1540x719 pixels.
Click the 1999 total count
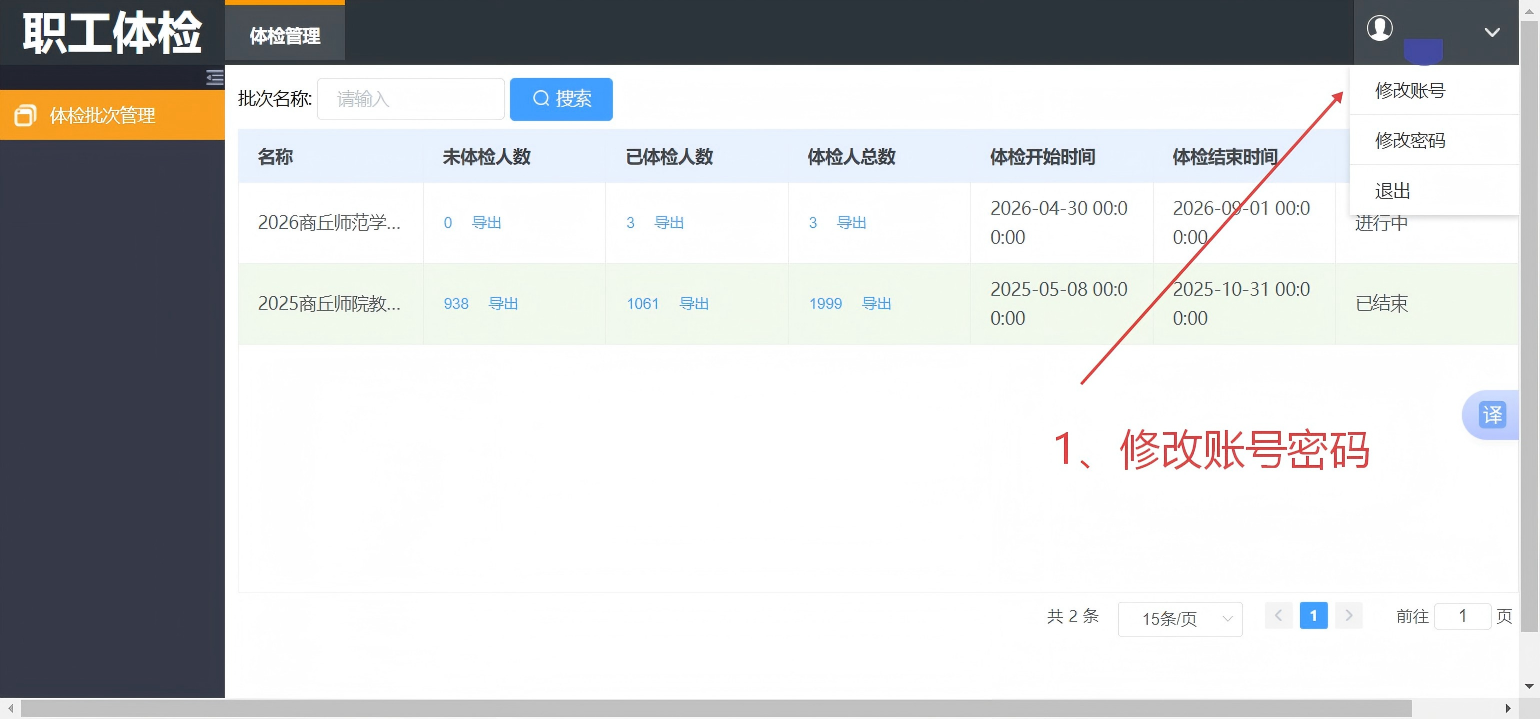click(826, 304)
